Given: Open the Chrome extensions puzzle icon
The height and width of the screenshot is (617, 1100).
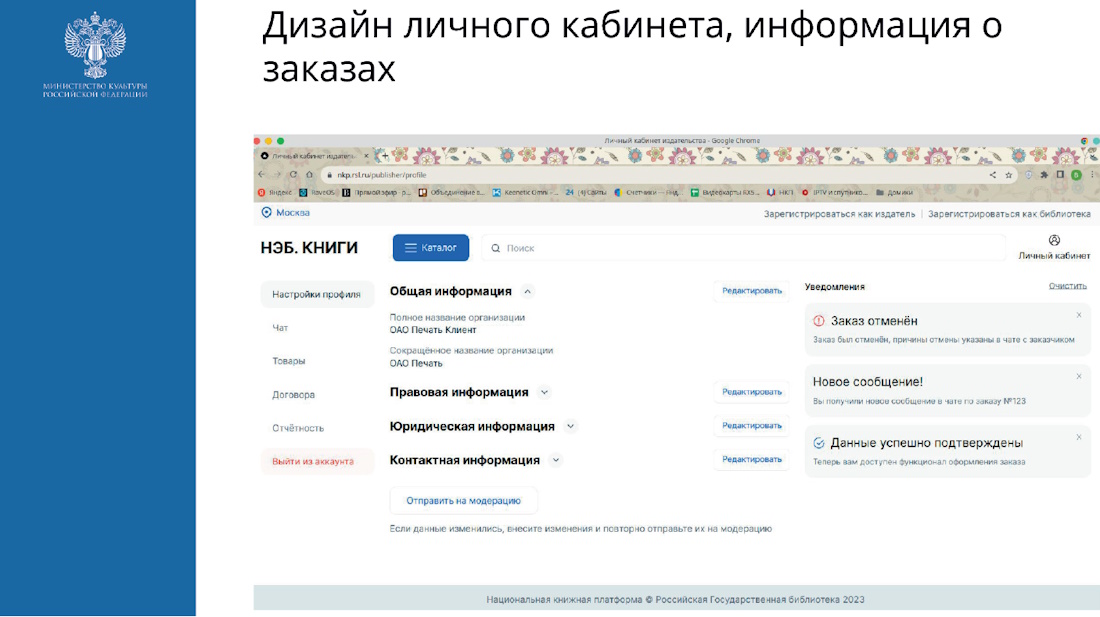Looking at the screenshot, I should (1044, 174).
